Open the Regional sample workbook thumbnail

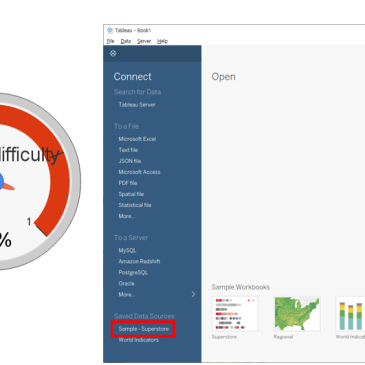pyautogui.click(x=297, y=314)
